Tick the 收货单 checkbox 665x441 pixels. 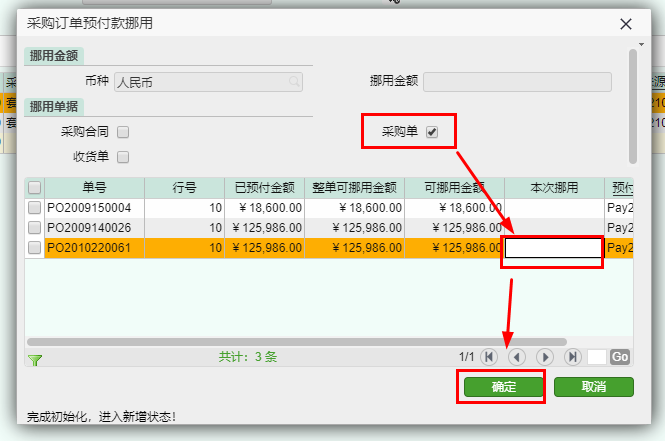[123, 156]
